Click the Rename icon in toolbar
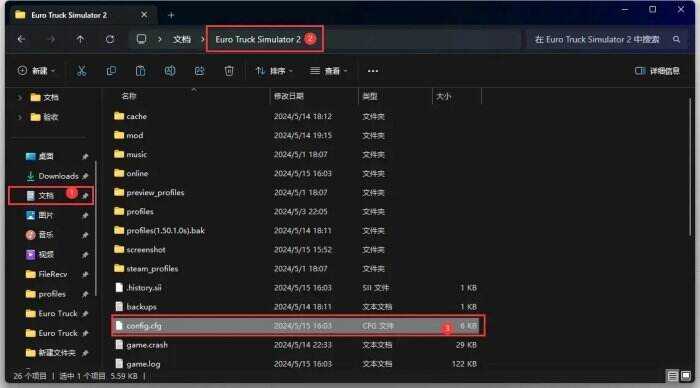Image resolution: width=700 pixels, height=388 pixels. pos(170,71)
